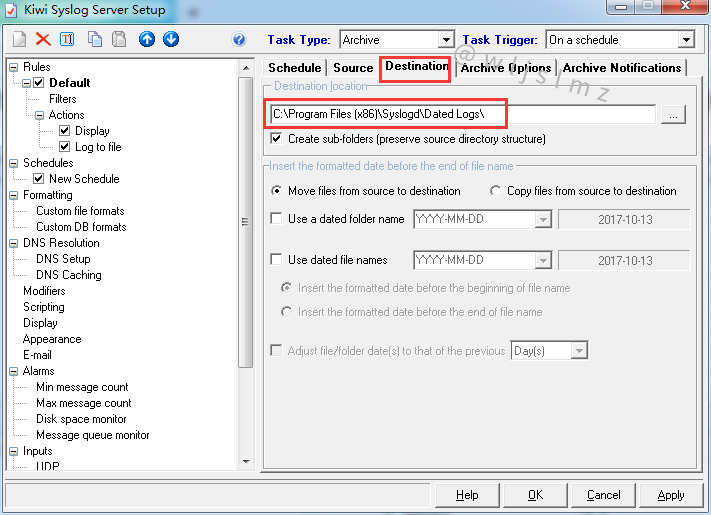
Task: Click the Apply button
Action: pyautogui.click(x=671, y=495)
